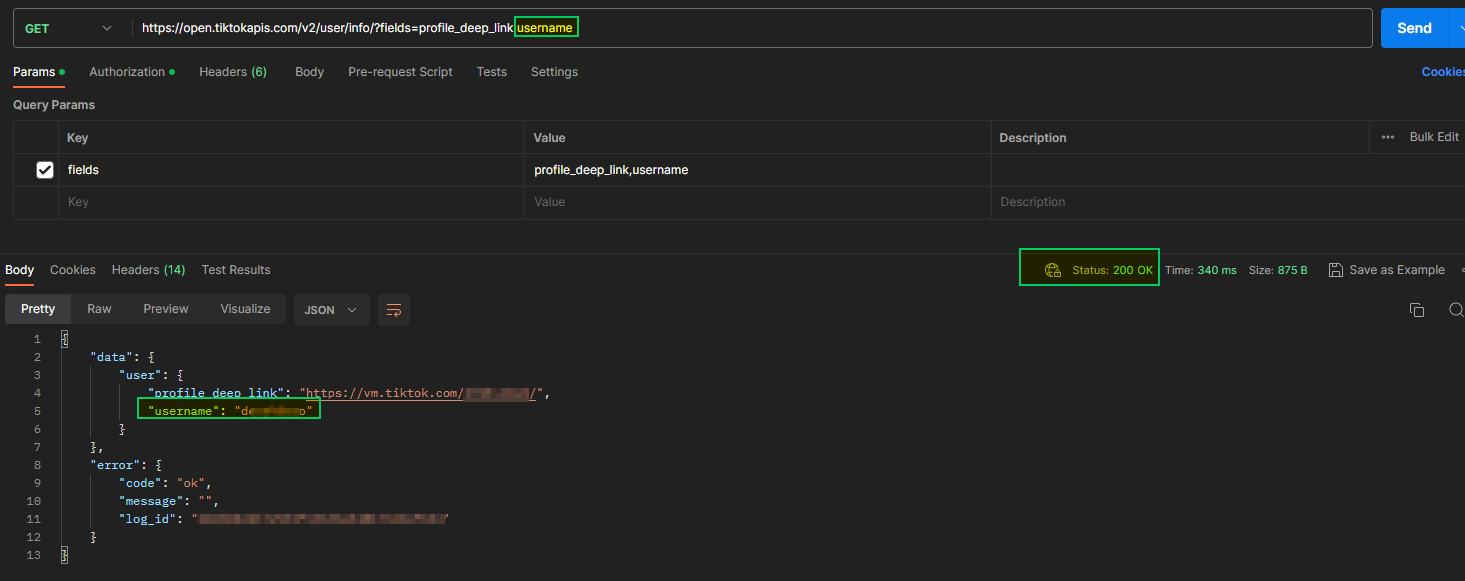
Task: Uncheck the fields parameter checkbox
Action: point(45,170)
